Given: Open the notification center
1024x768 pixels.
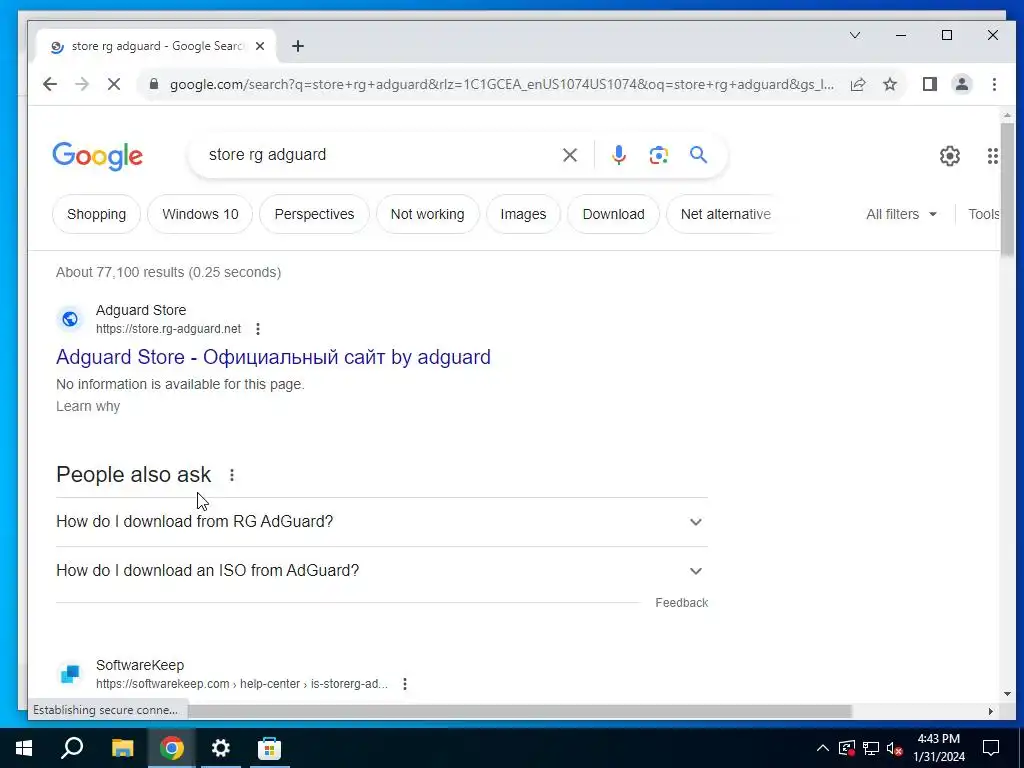Looking at the screenshot, I should click(991, 748).
